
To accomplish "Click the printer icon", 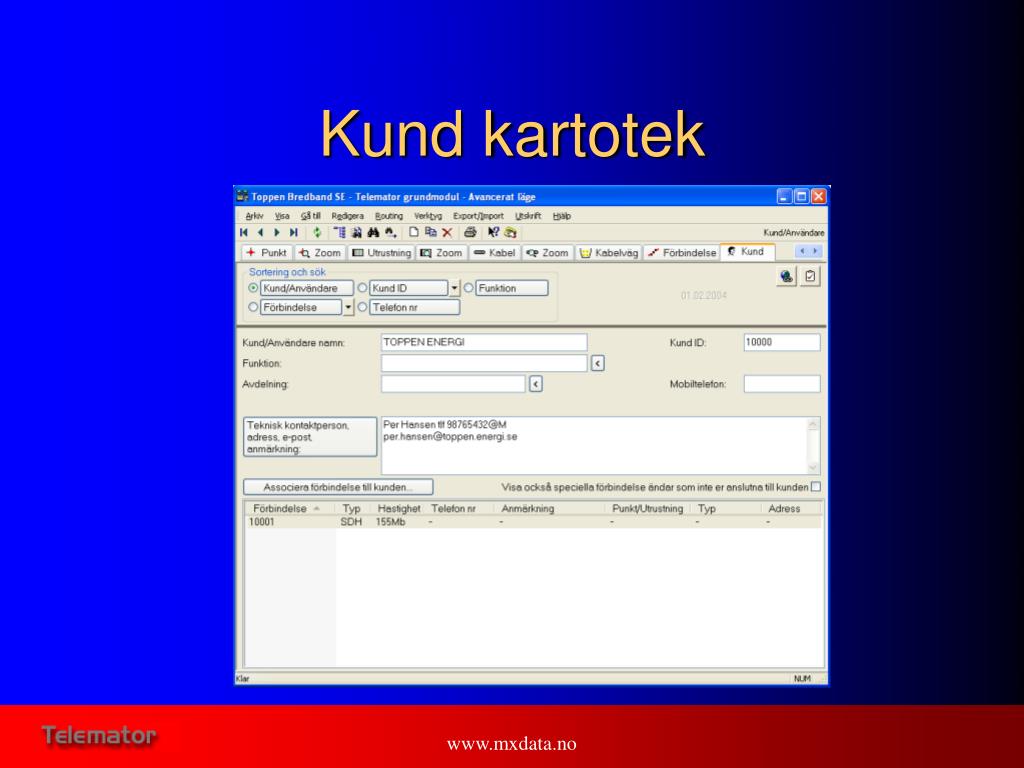I will (470, 232).
